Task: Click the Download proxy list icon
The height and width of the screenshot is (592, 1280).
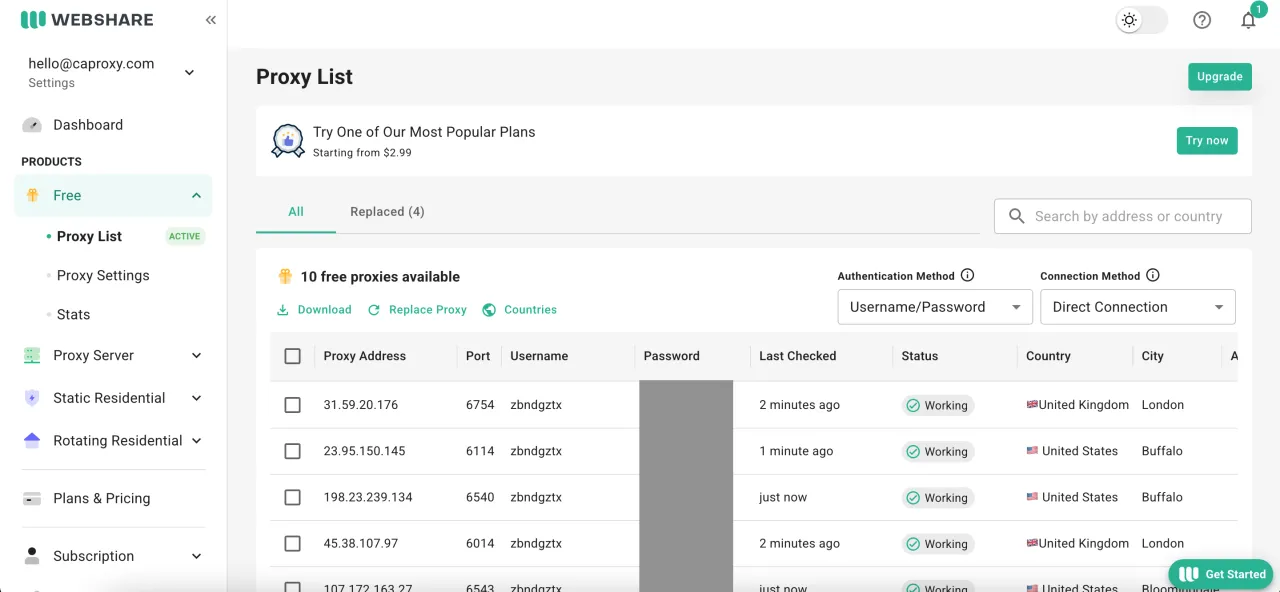Action: pyautogui.click(x=283, y=310)
